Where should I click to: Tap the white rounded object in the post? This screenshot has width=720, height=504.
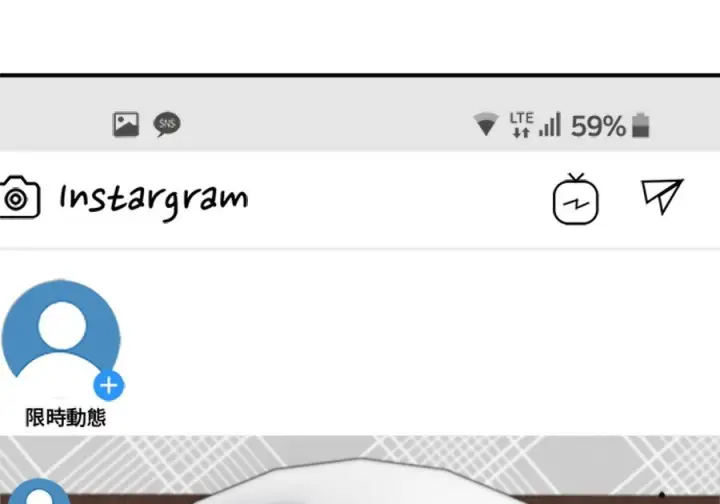(x=358, y=481)
